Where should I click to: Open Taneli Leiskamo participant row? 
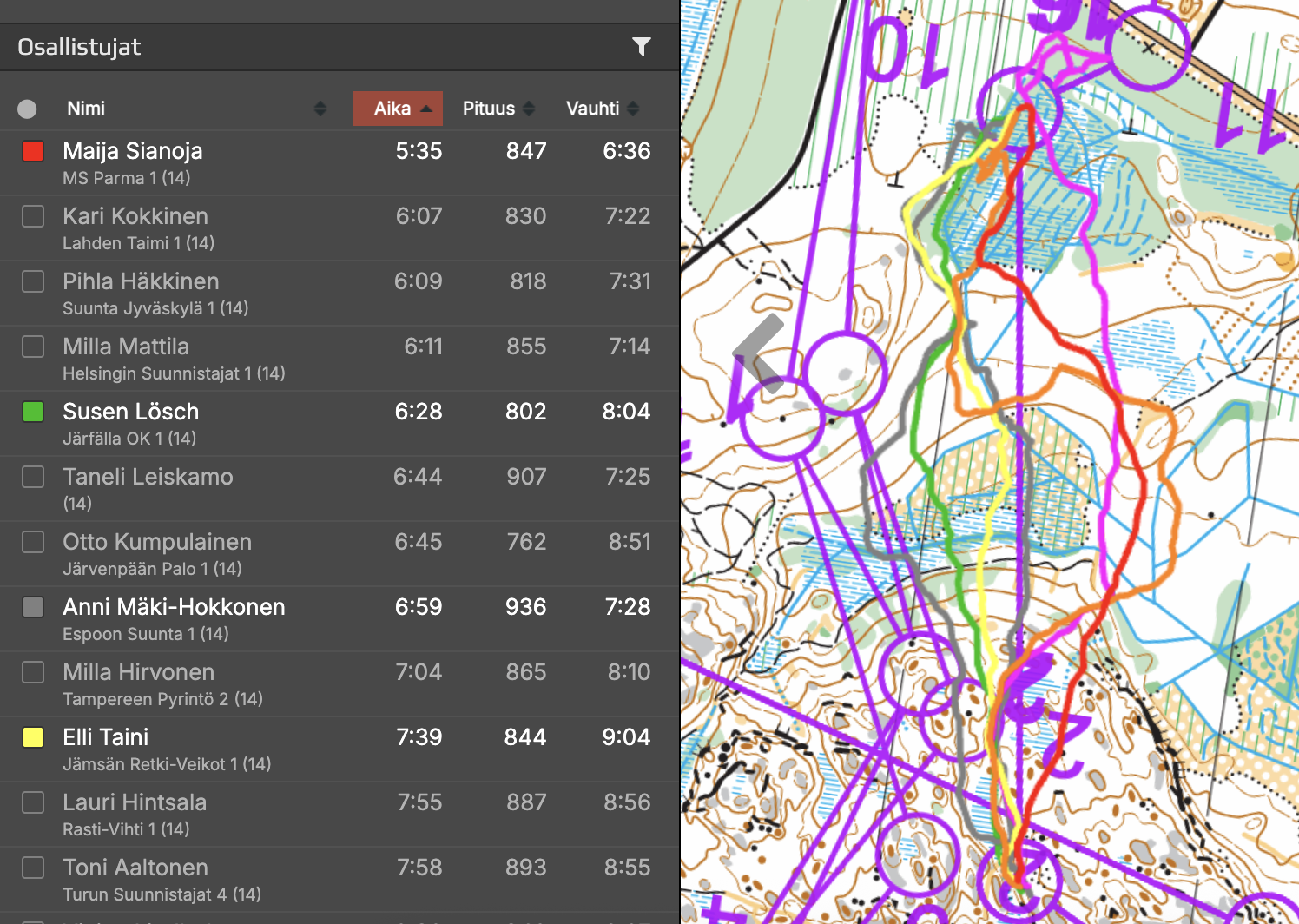coord(148,477)
